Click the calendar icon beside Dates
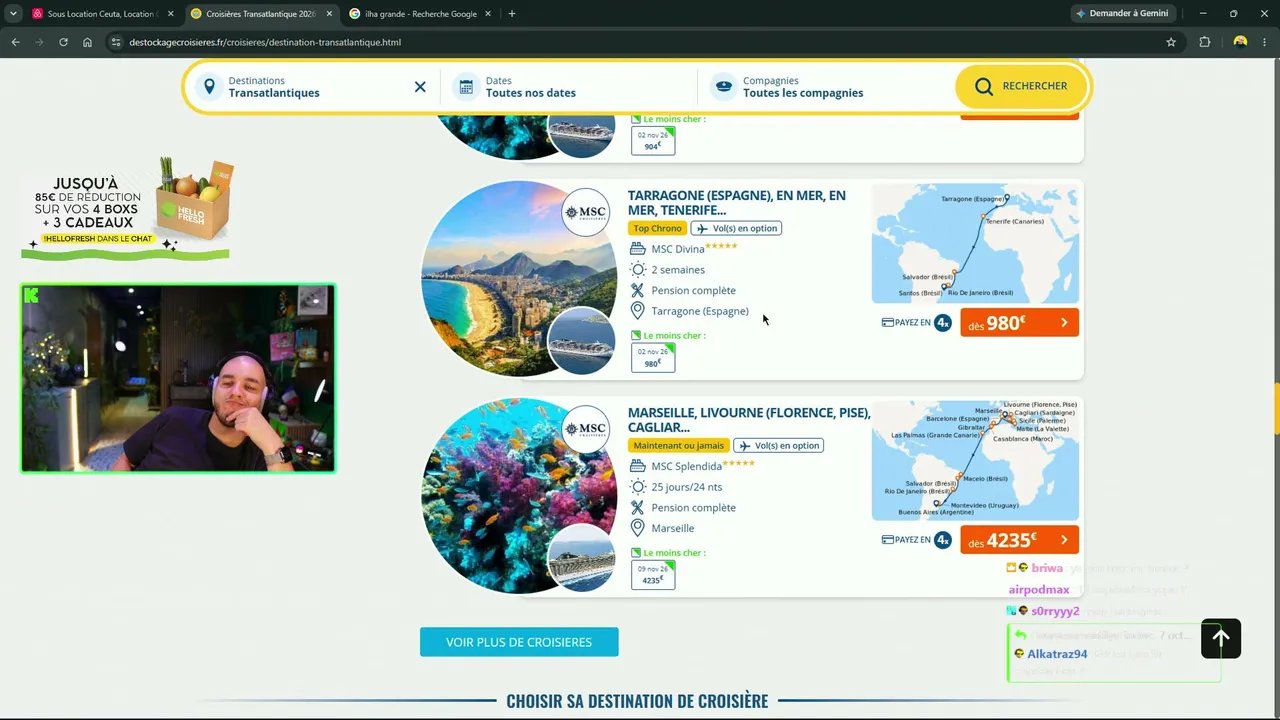Image resolution: width=1280 pixels, height=720 pixels. click(466, 87)
